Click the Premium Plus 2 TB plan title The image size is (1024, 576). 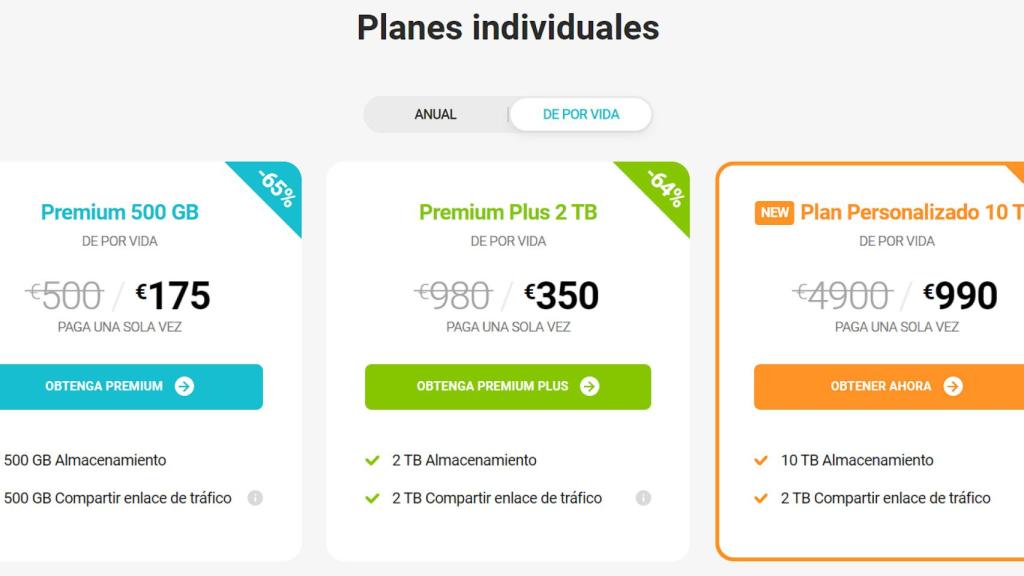(x=508, y=212)
